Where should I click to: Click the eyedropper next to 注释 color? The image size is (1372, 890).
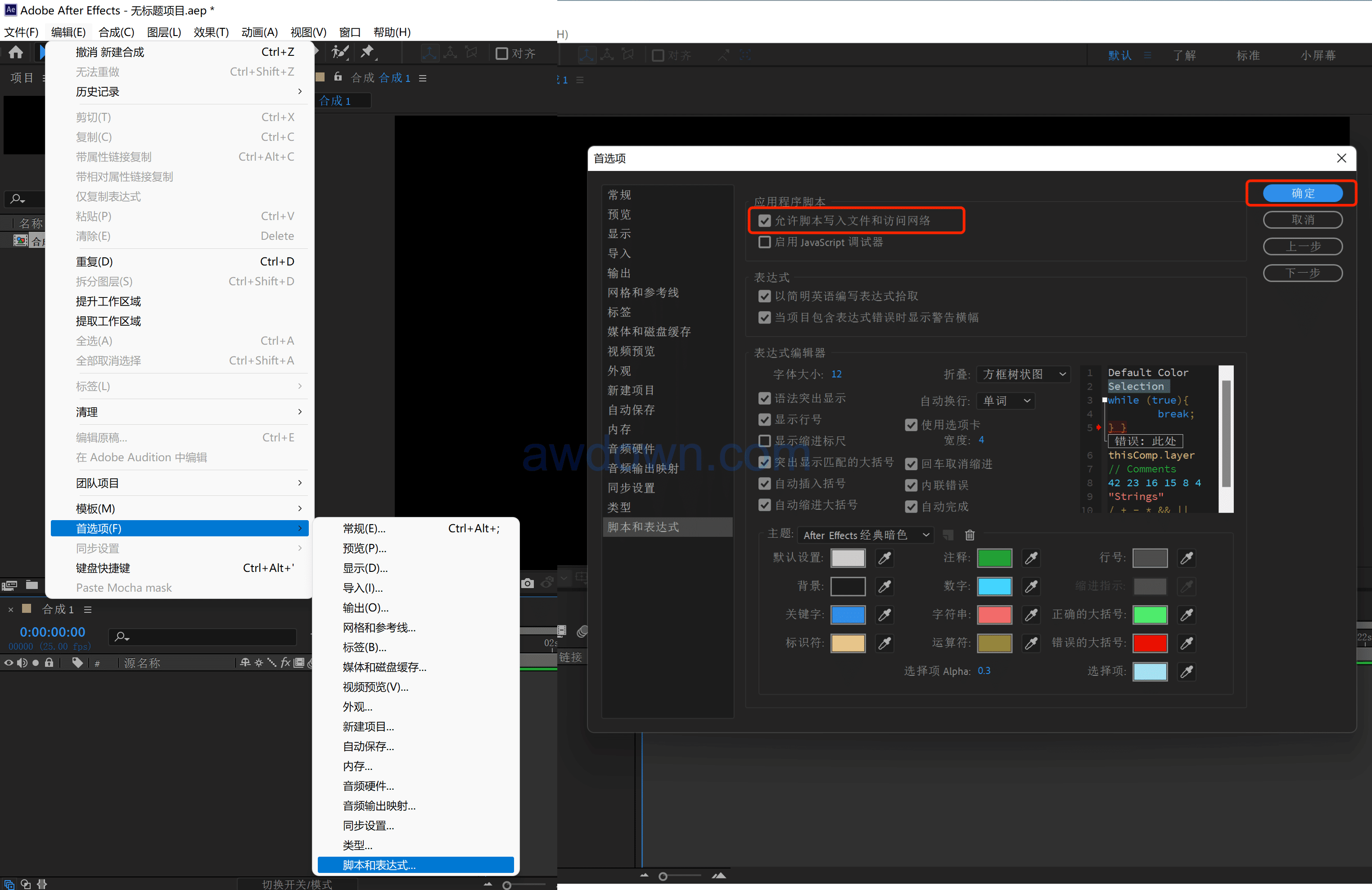[x=1031, y=557]
